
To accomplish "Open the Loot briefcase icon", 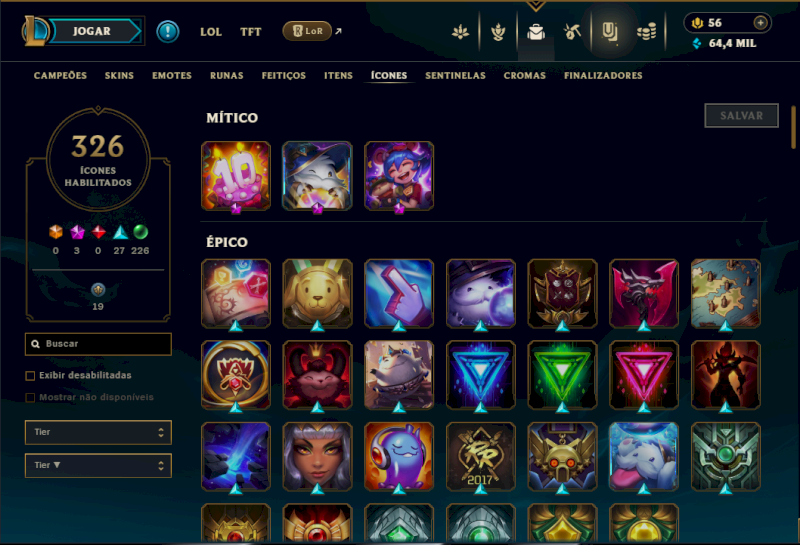I will point(536,32).
